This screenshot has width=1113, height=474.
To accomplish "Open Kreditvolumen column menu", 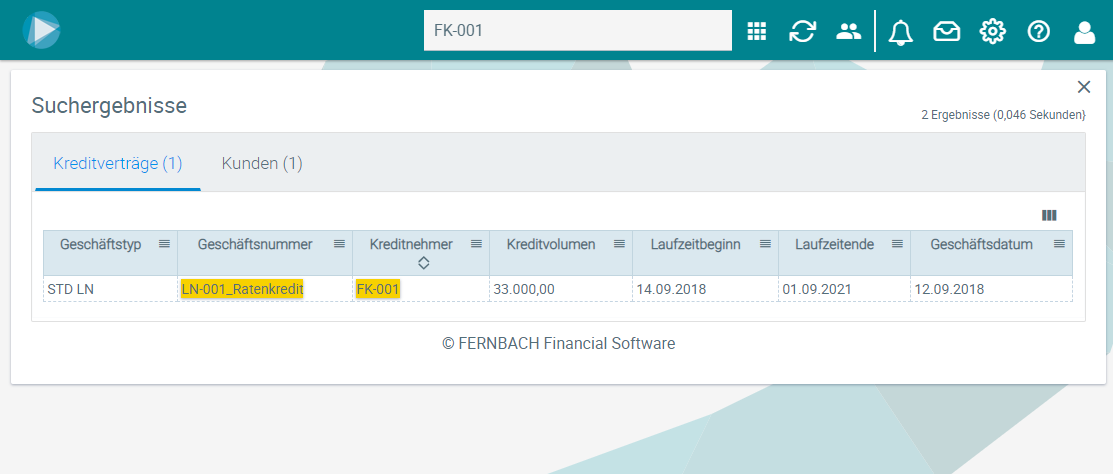I will tap(620, 244).
